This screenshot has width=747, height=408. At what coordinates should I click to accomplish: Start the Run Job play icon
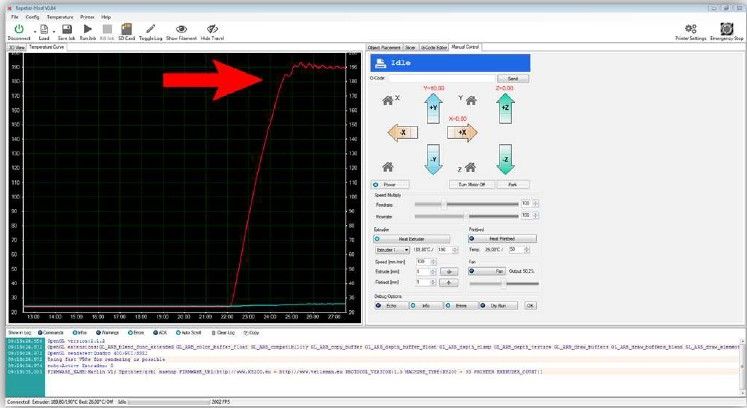coord(88,29)
